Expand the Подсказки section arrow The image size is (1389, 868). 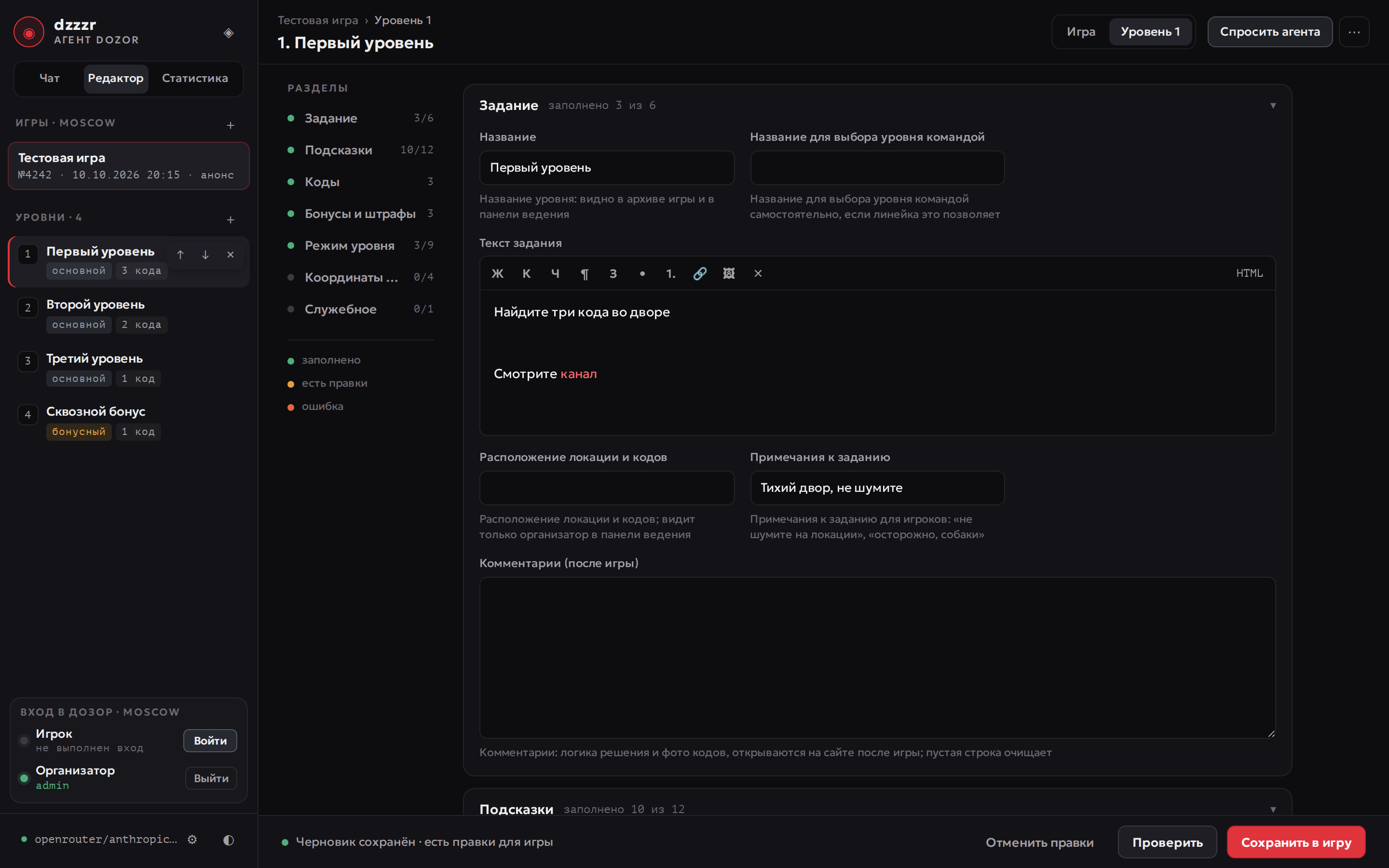pyautogui.click(x=1272, y=810)
